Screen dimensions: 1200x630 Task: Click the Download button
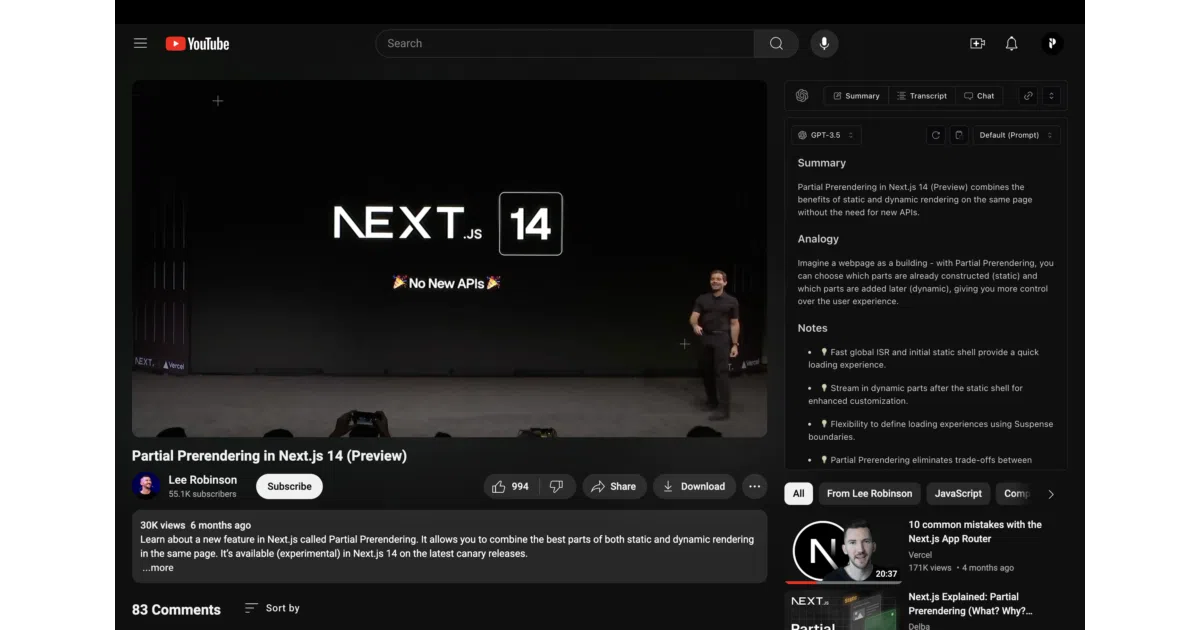coord(694,486)
